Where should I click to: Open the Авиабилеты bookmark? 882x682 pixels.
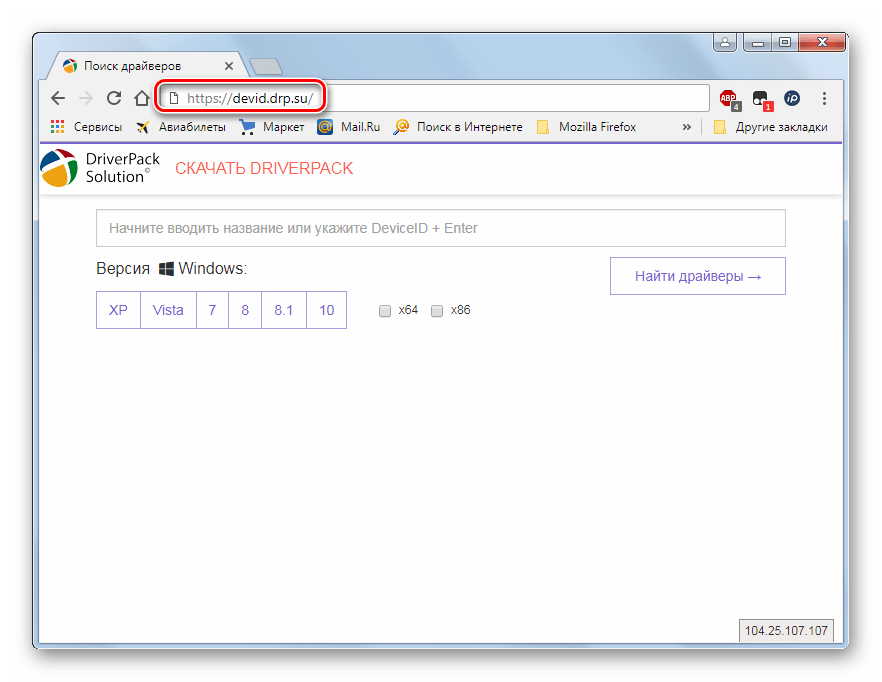click(x=181, y=127)
